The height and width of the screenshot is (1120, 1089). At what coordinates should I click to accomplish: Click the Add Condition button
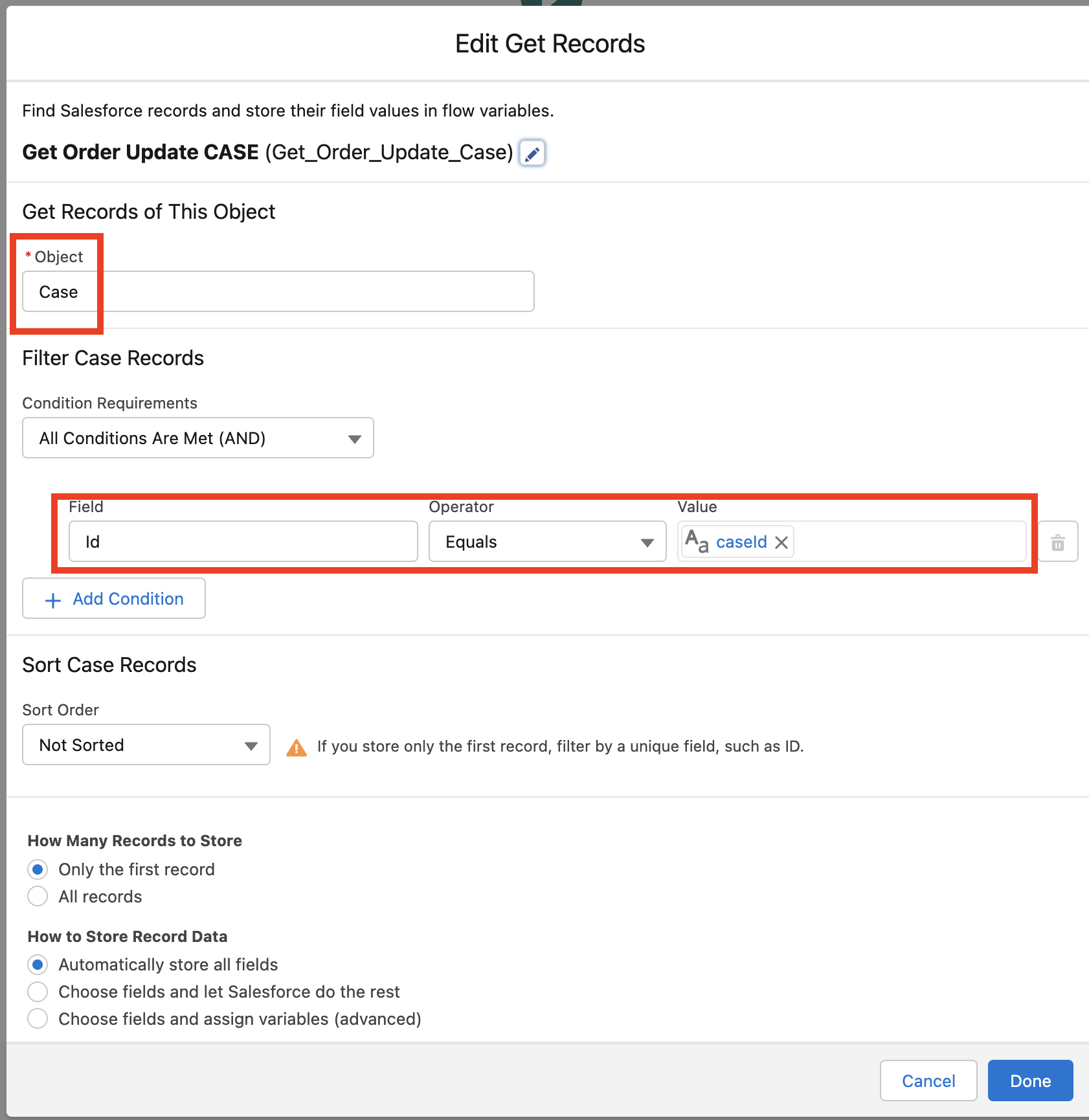pos(114,599)
